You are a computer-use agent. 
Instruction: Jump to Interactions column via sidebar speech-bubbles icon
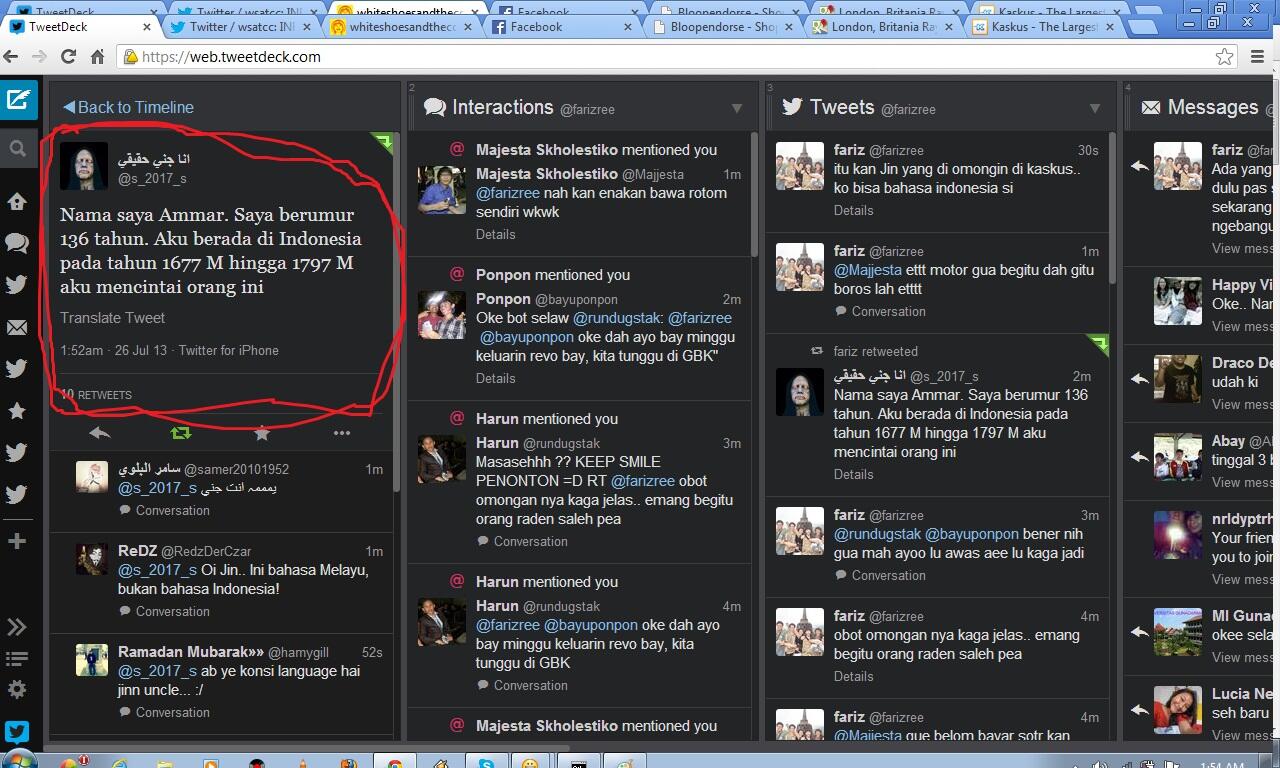(17, 243)
